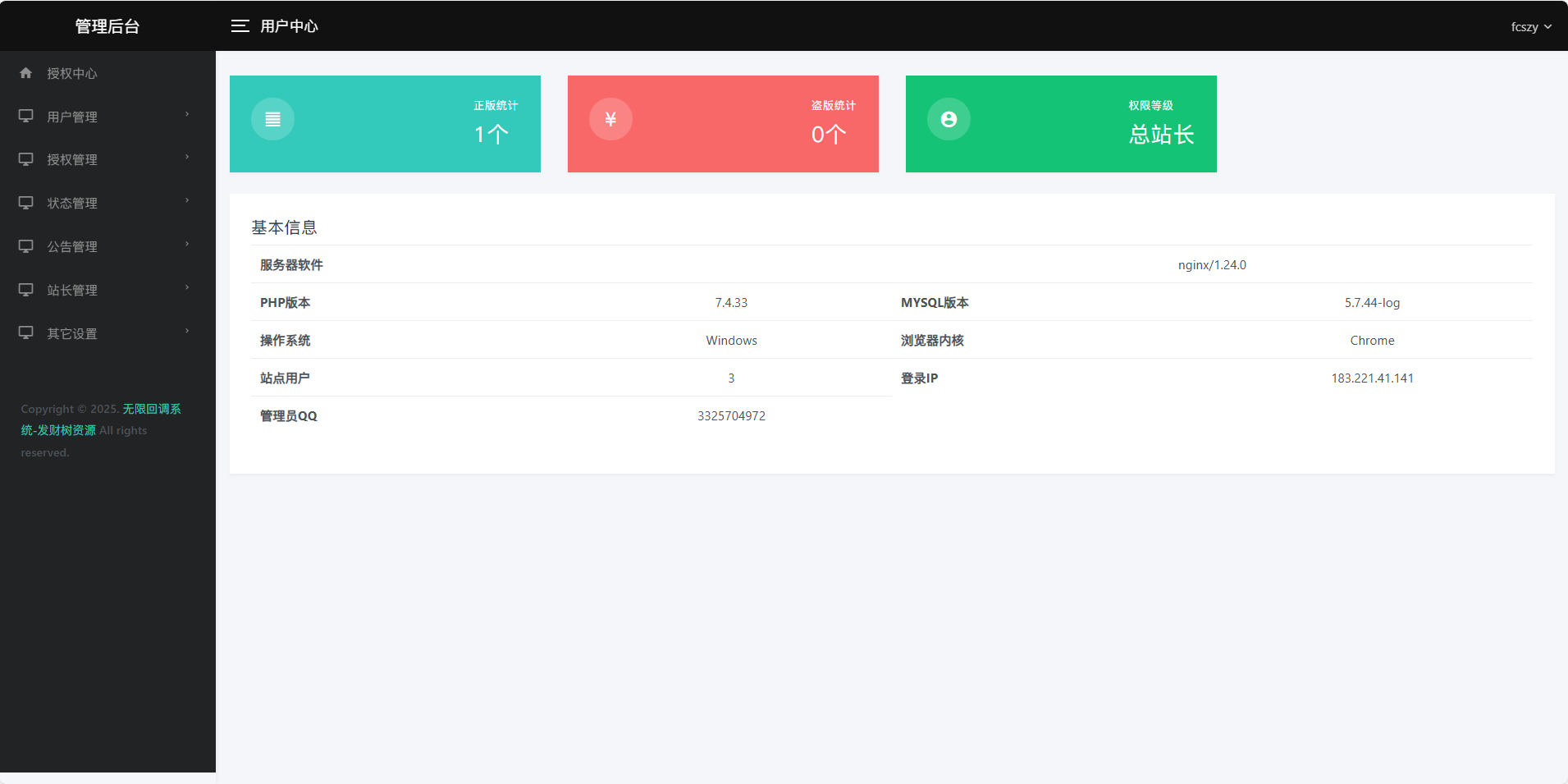This screenshot has width=1568, height=784.
Task: Click the list icon on 正版统计 card
Action: click(272, 119)
